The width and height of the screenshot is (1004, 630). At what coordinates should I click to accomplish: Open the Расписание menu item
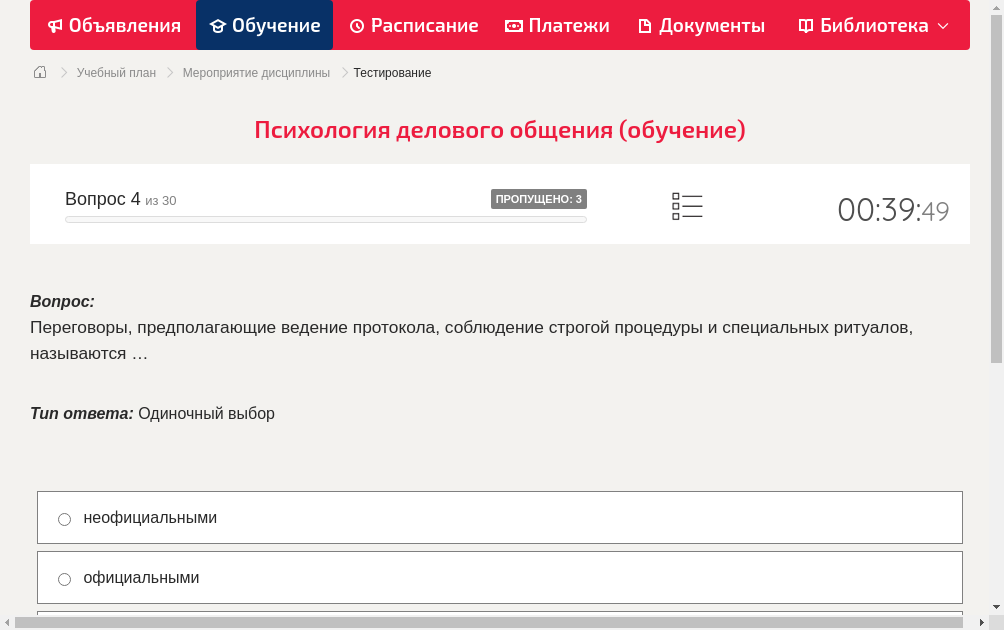pyautogui.click(x=413, y=25)
